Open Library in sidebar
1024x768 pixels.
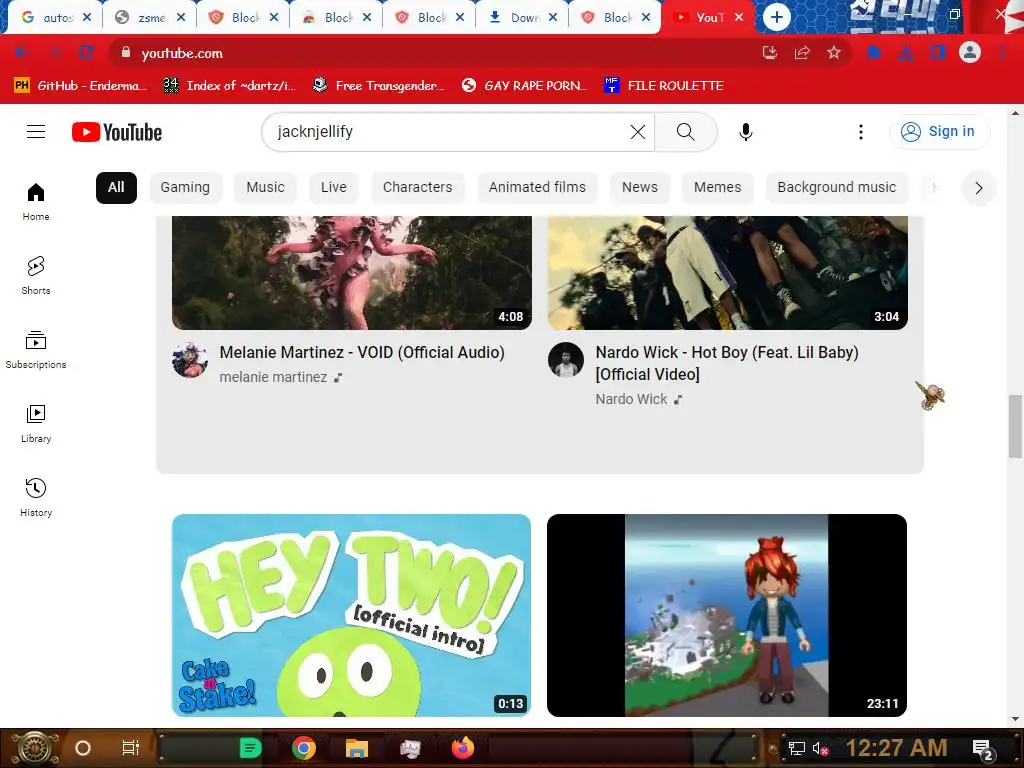point(36,424)
